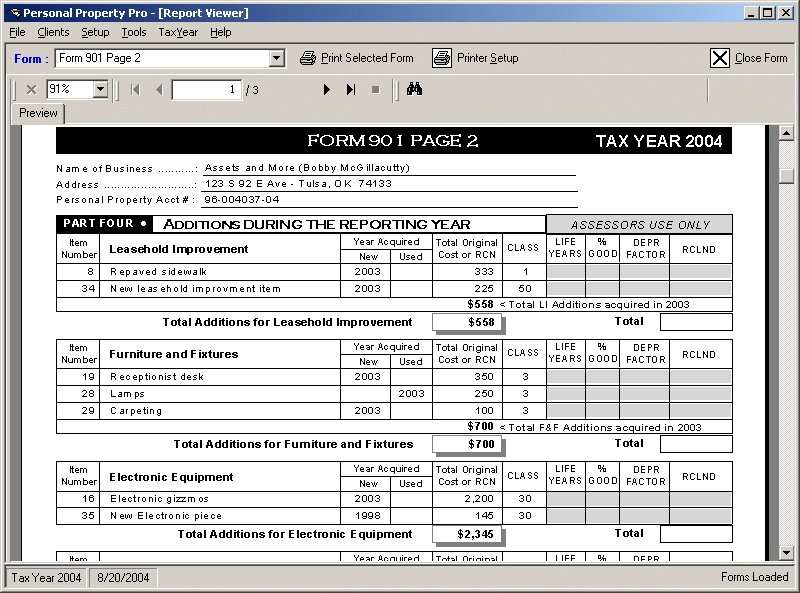This screenshot has width=800, height=593.
Task: Click the 2,200 cost value
Action: click(x=479, y=499)
